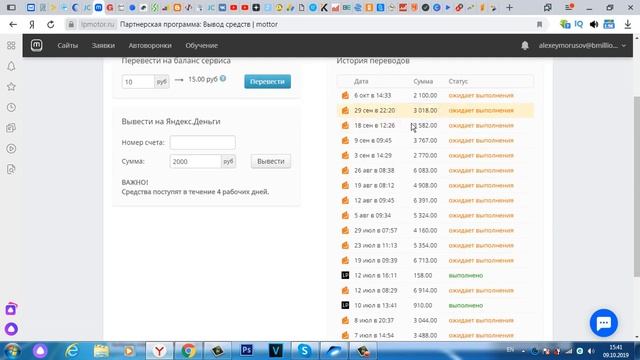Click the blue info icon near 15.00 руб

(223, 78)
